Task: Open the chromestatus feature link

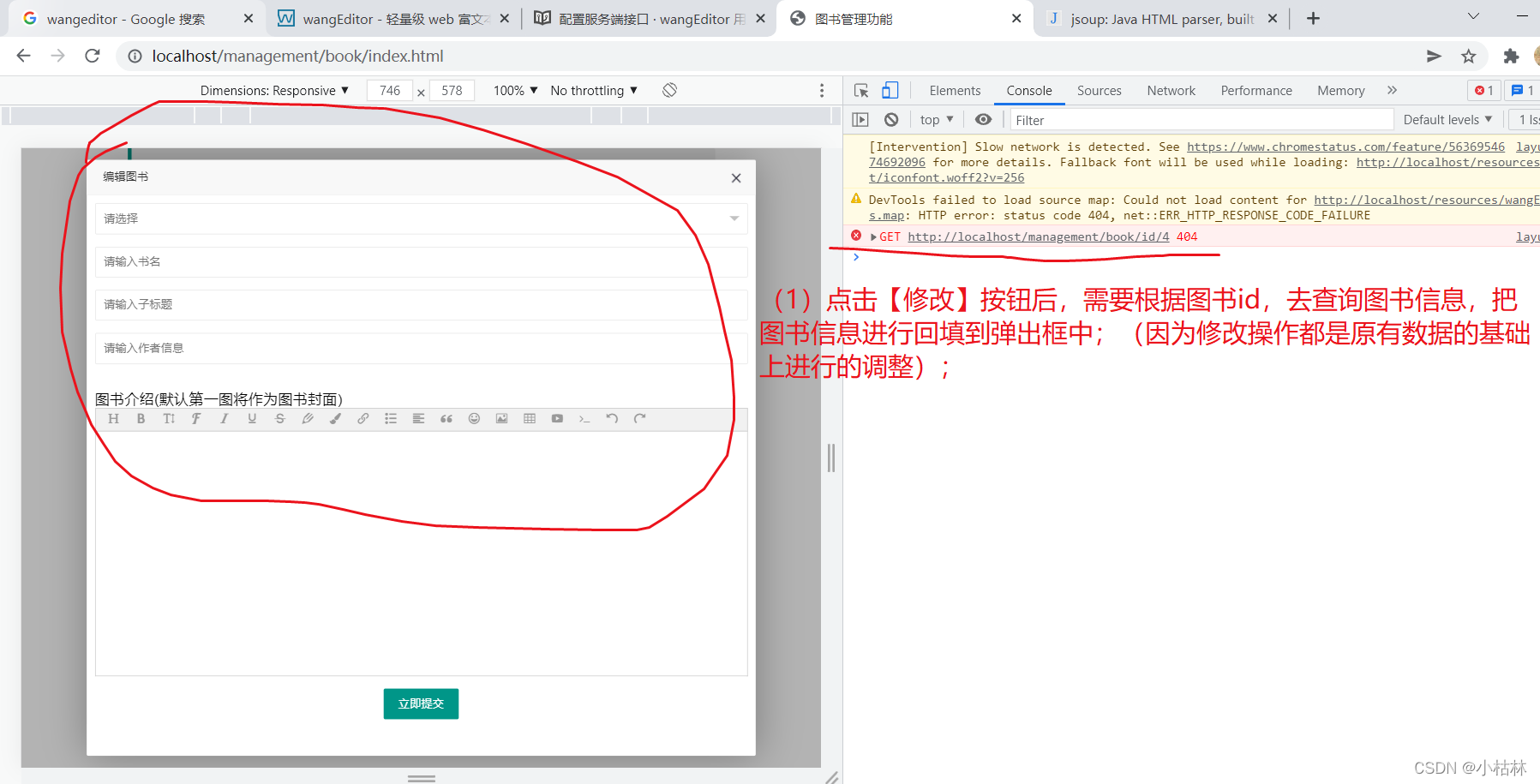Action: pos(1345,147)
